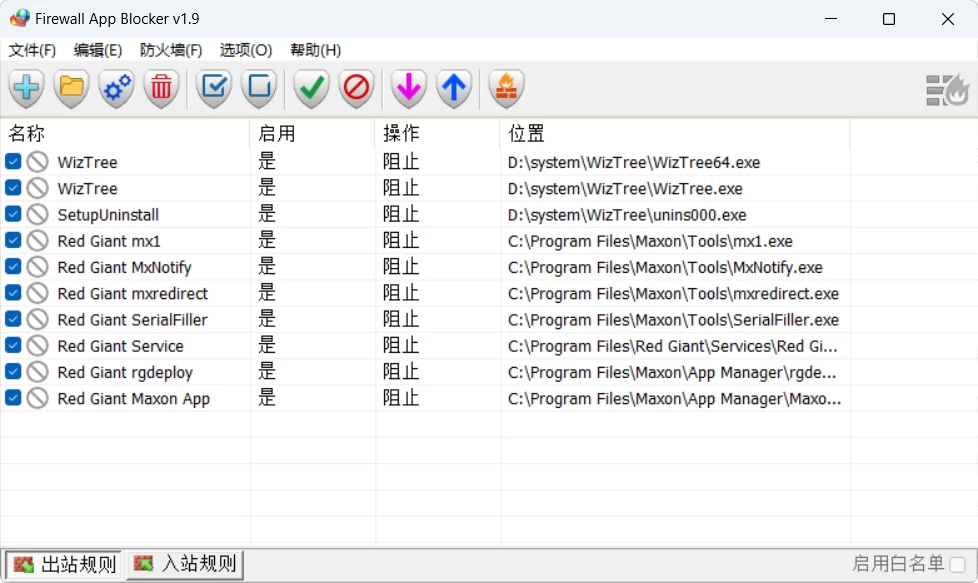The image size is (978, 583).
Task: Click the block icon beside Red Giant mx1
Action: (37, 241)
